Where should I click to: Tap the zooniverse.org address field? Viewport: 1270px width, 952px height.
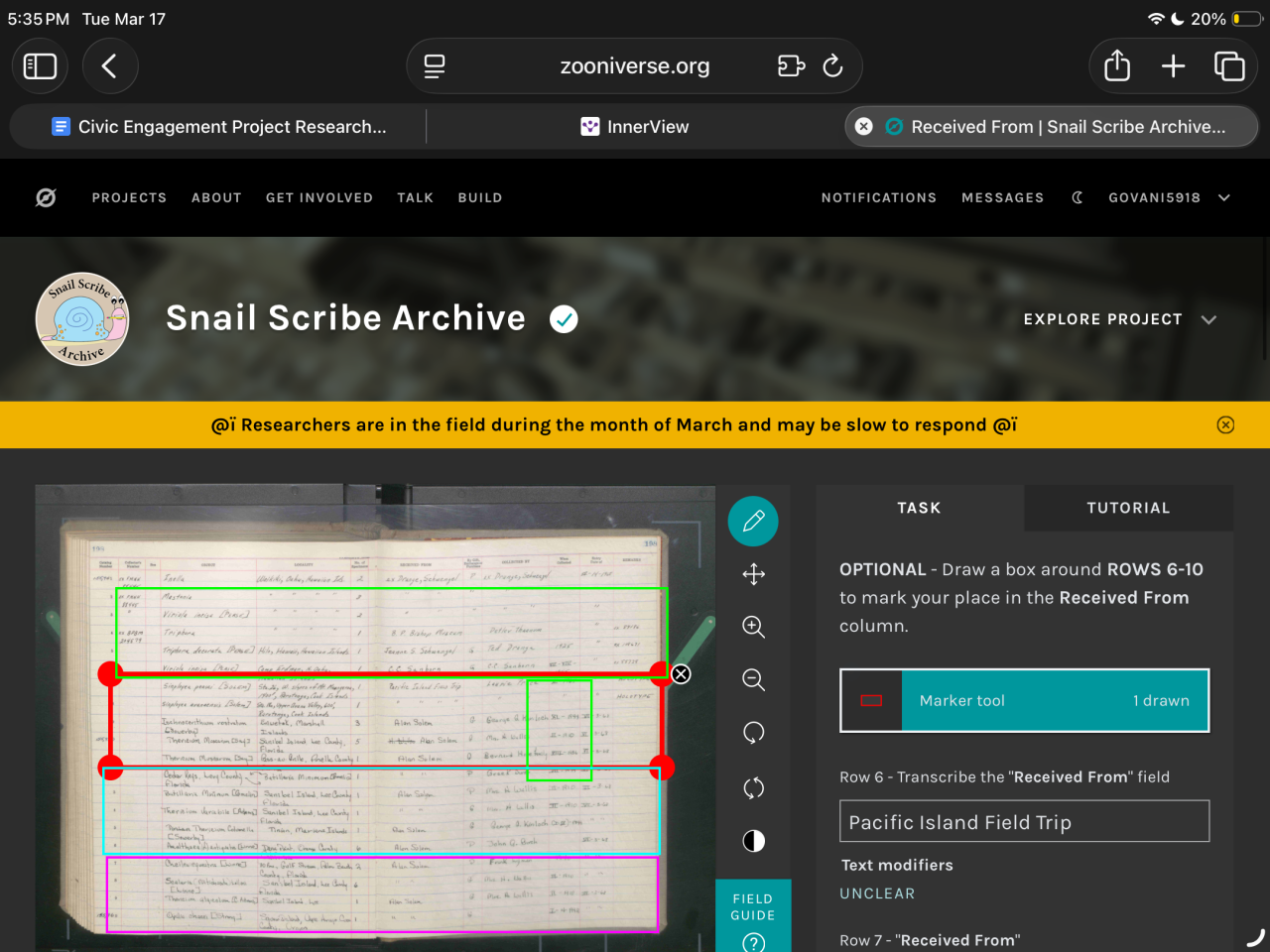634,66
